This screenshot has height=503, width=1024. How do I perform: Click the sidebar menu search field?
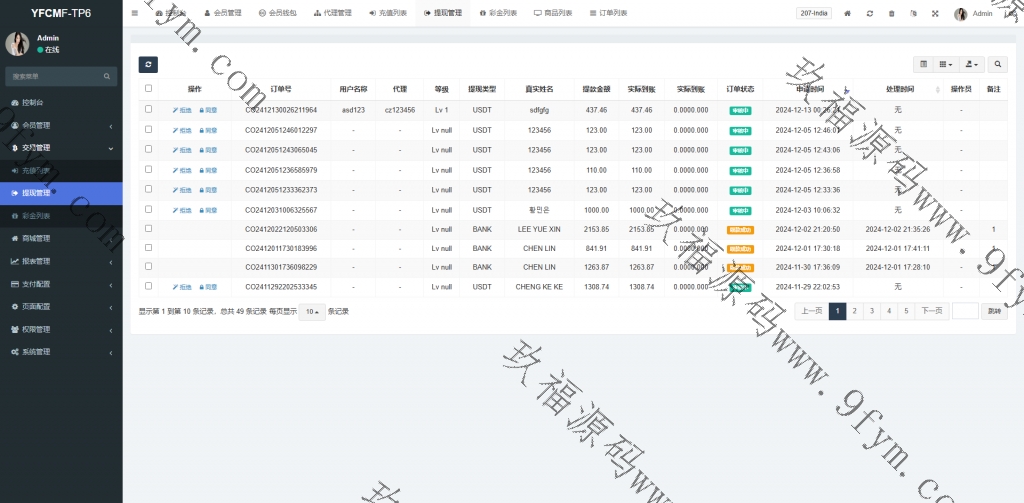(x=55, y=76)
